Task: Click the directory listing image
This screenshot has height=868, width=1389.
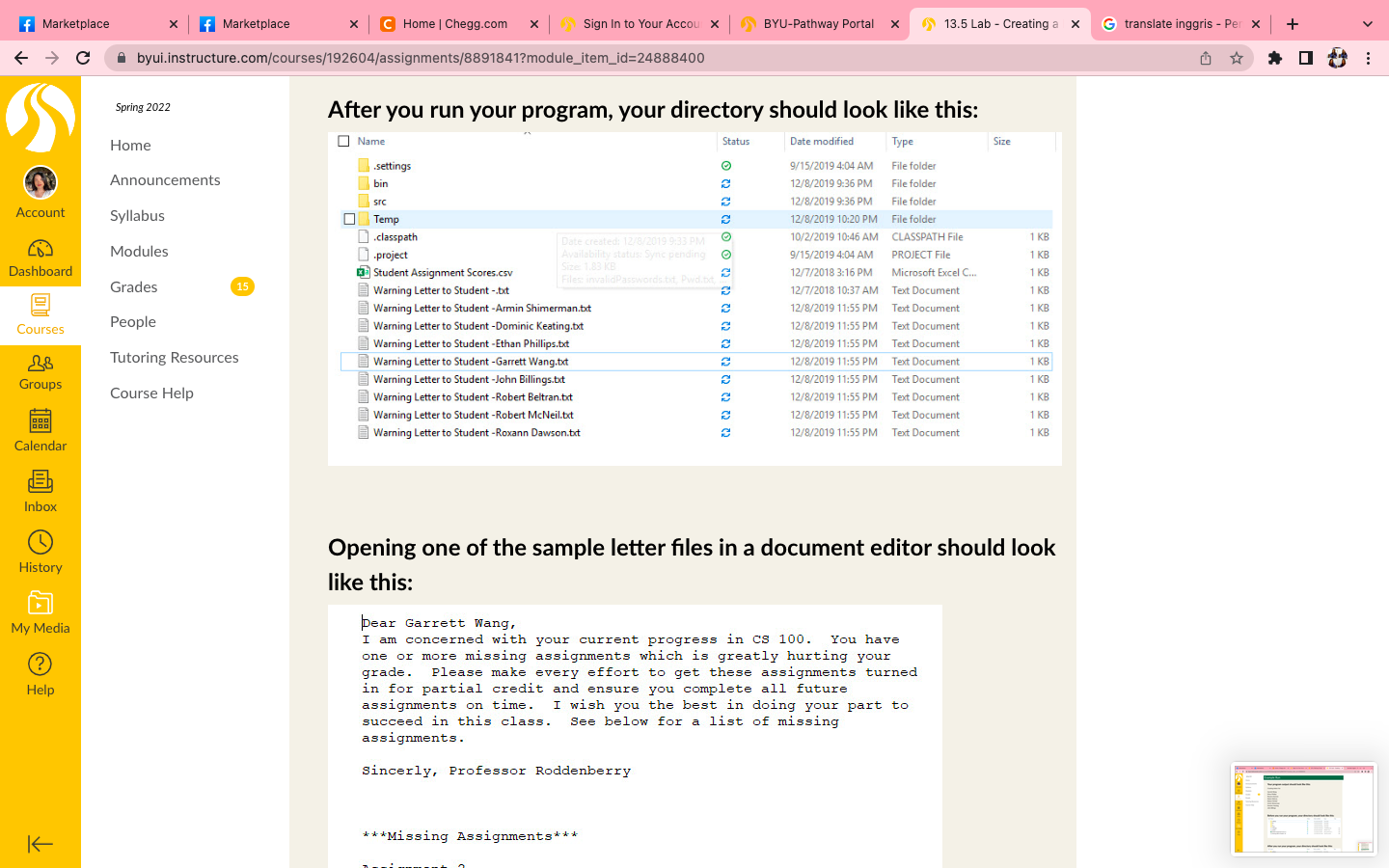Action: click(x=694, y=298)
